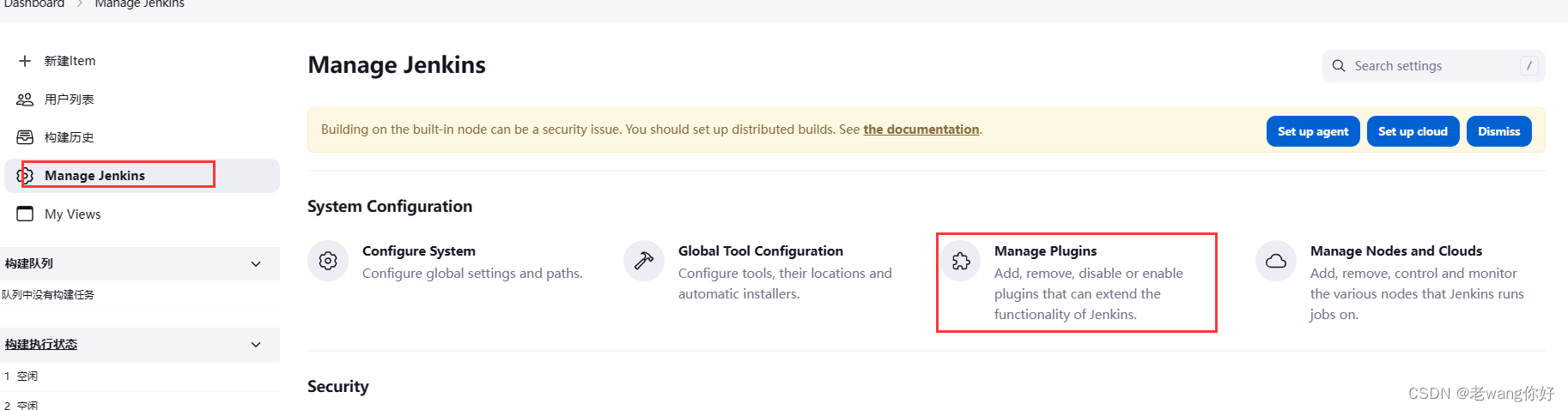Viewport: 1568px width, 410px height.
Task: Open Manage Nodes and Clouds
Action: pos(1396,251)
